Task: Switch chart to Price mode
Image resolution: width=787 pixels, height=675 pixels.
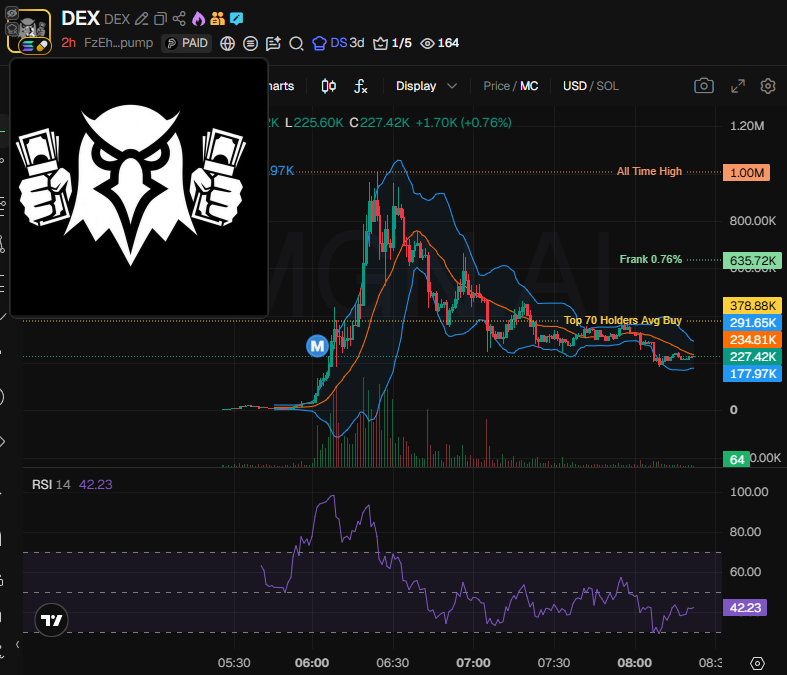Action: (496, 86)
